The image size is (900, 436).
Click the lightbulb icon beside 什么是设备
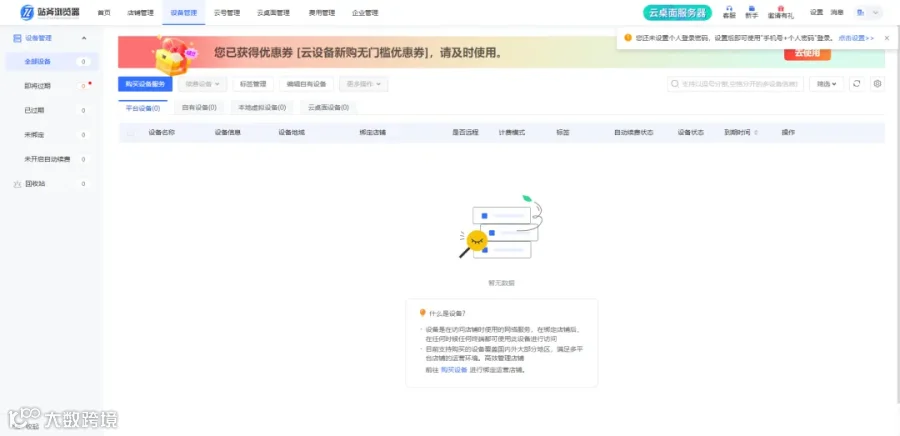[423, 313]
